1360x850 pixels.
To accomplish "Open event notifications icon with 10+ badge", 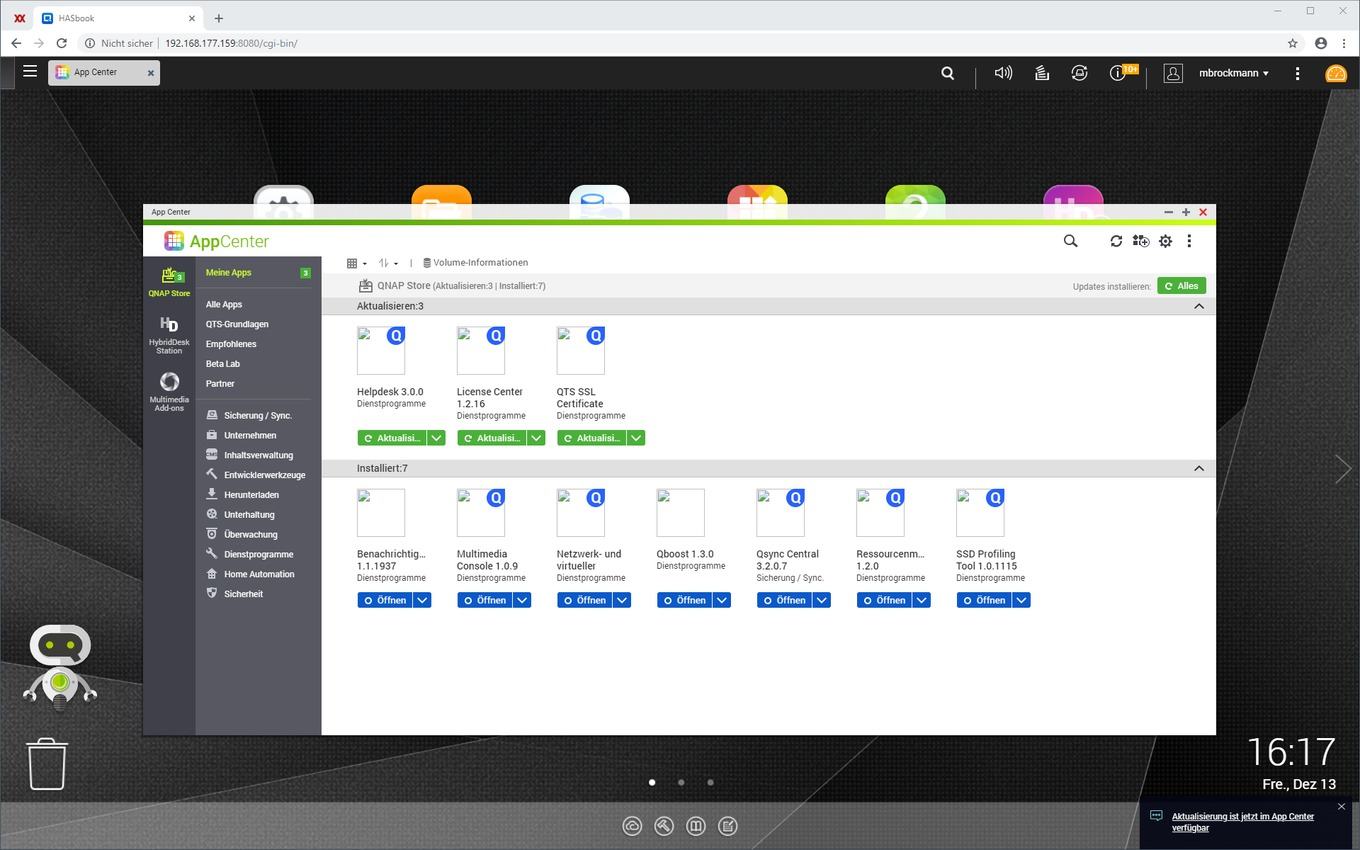I will tap(1120, 73).
